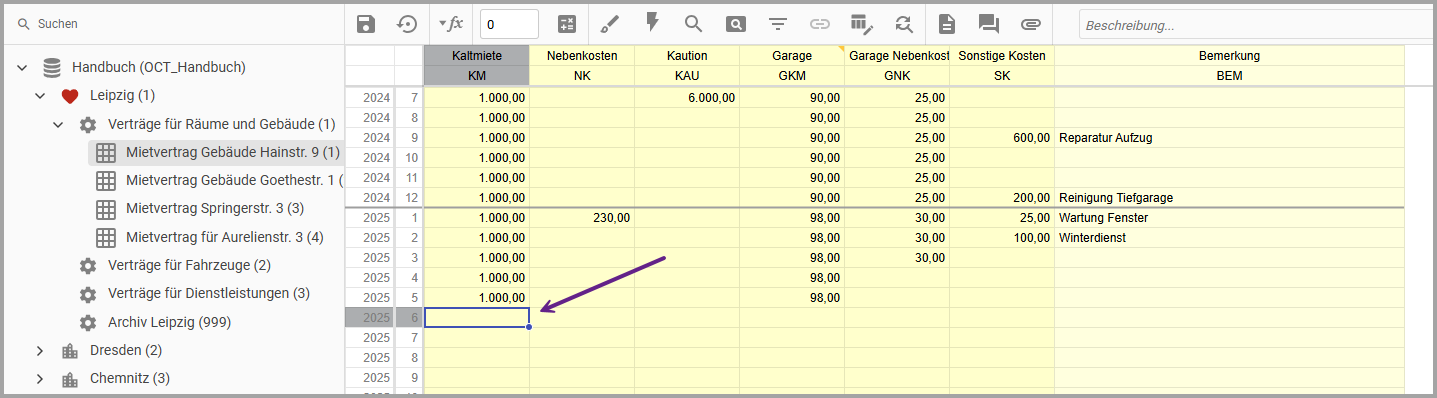Click the Kaltmiete column header
The height and width of the screenshot is (398, 1437).
[476, 56]
